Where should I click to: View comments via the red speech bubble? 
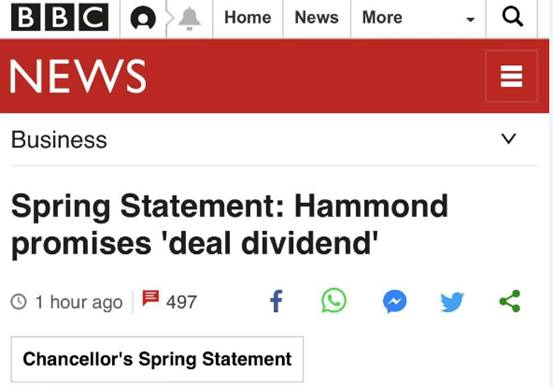151,298
